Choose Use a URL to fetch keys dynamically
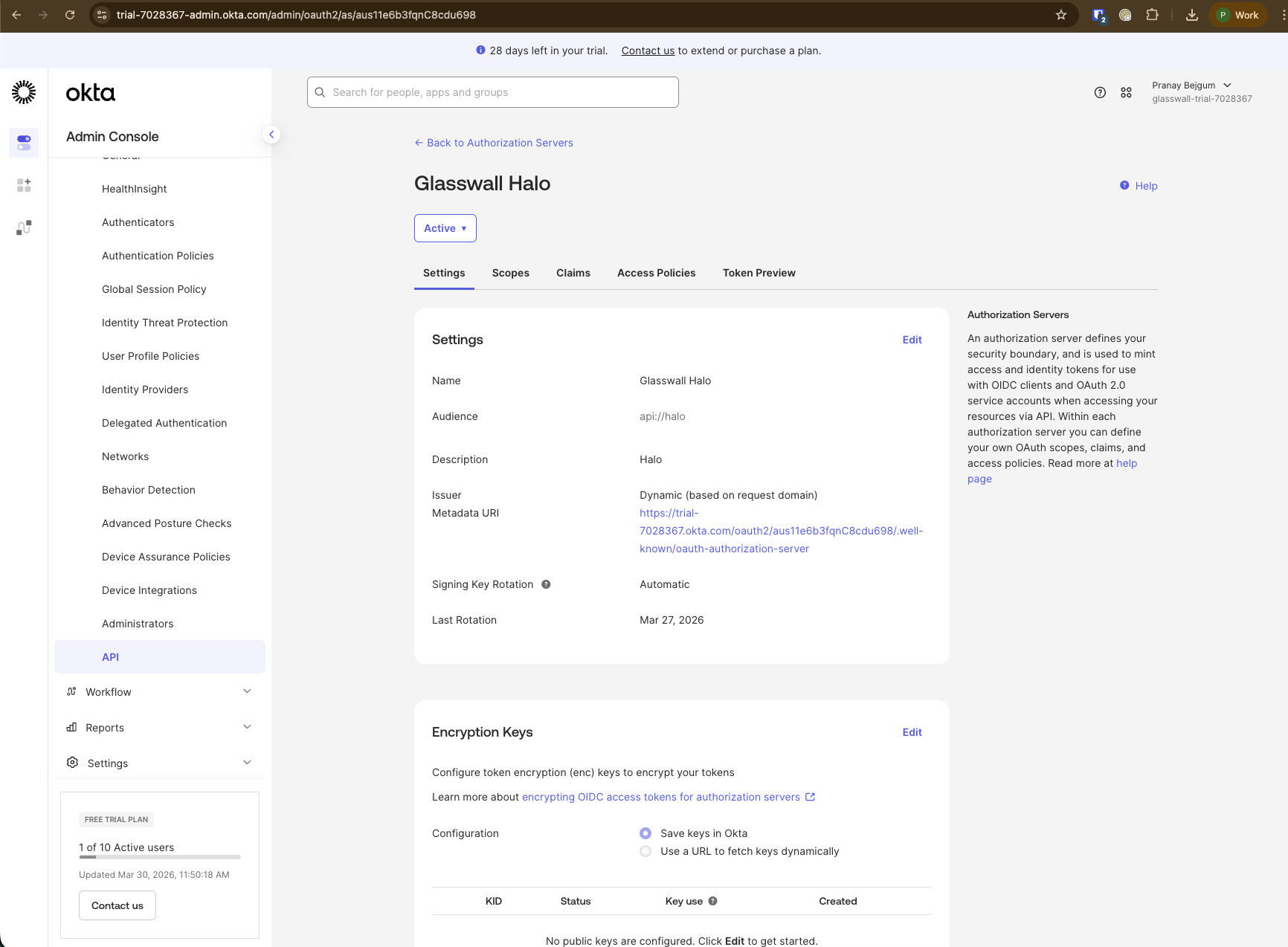 [645, 851]
